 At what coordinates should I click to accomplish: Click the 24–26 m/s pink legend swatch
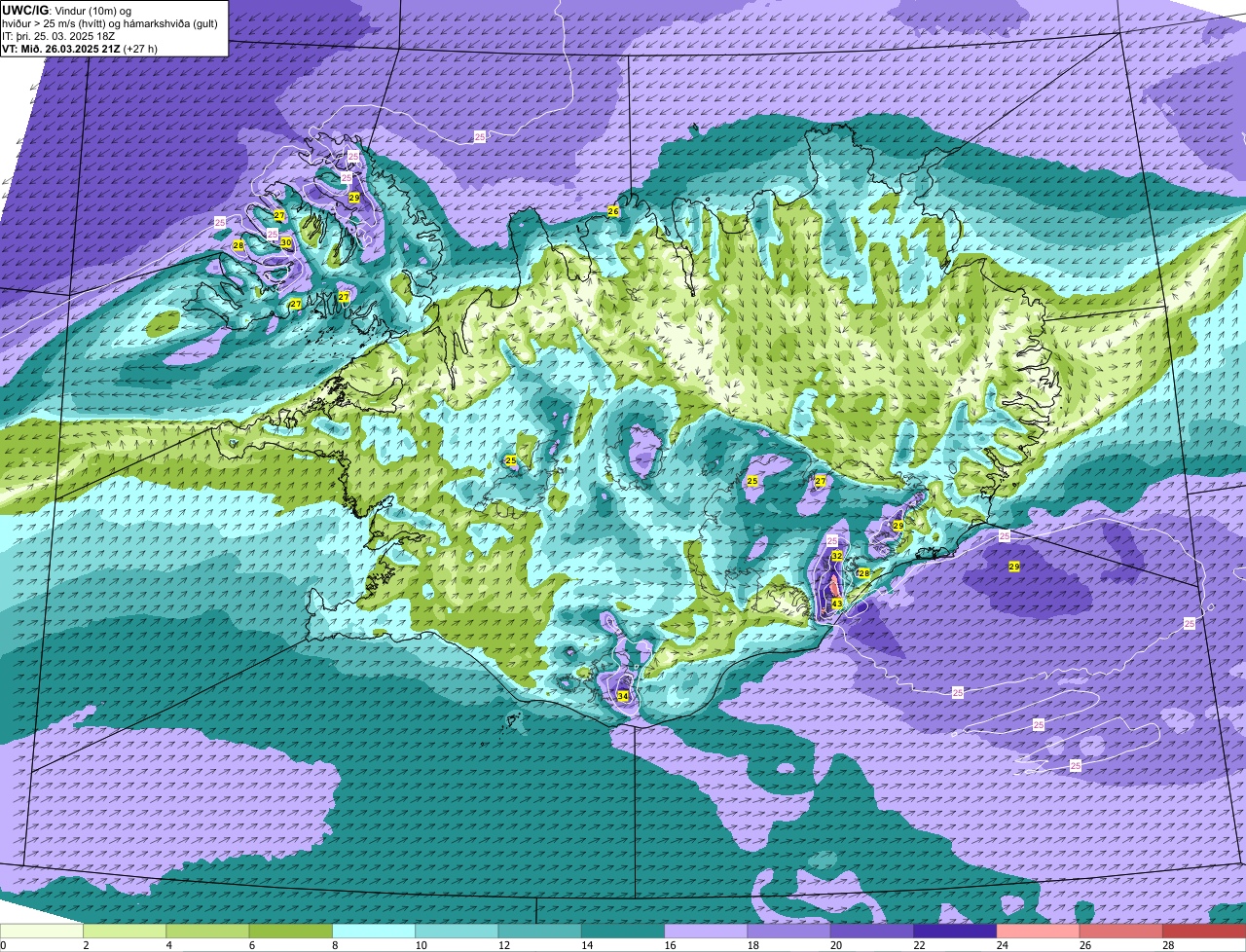1039,931
